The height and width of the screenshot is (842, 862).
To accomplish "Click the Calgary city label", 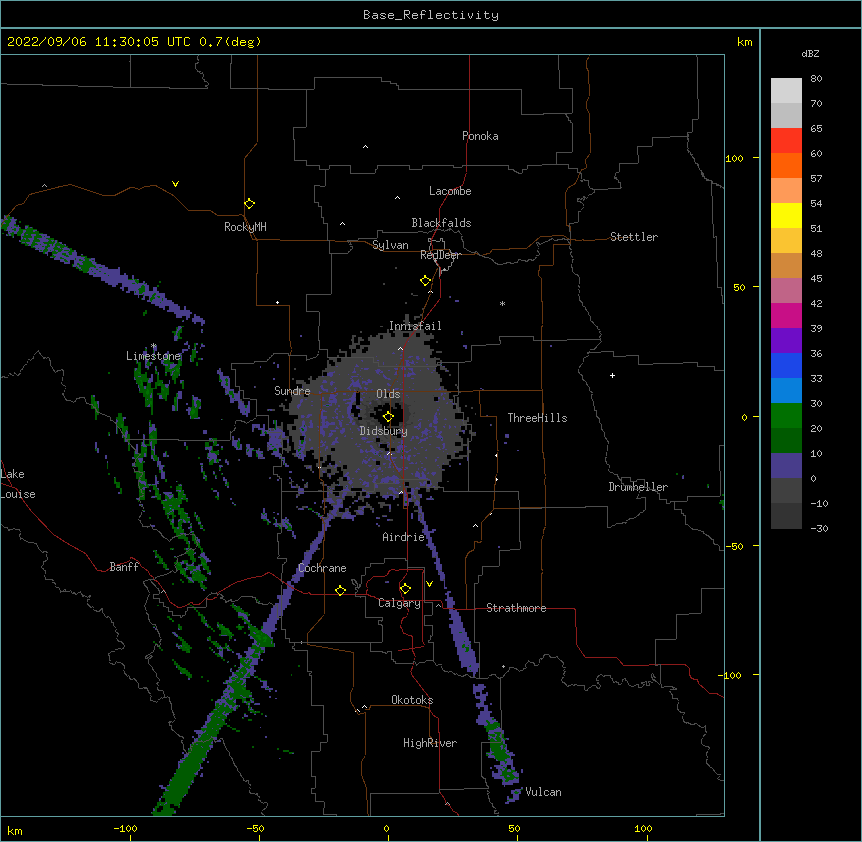I will coord(399,603).
